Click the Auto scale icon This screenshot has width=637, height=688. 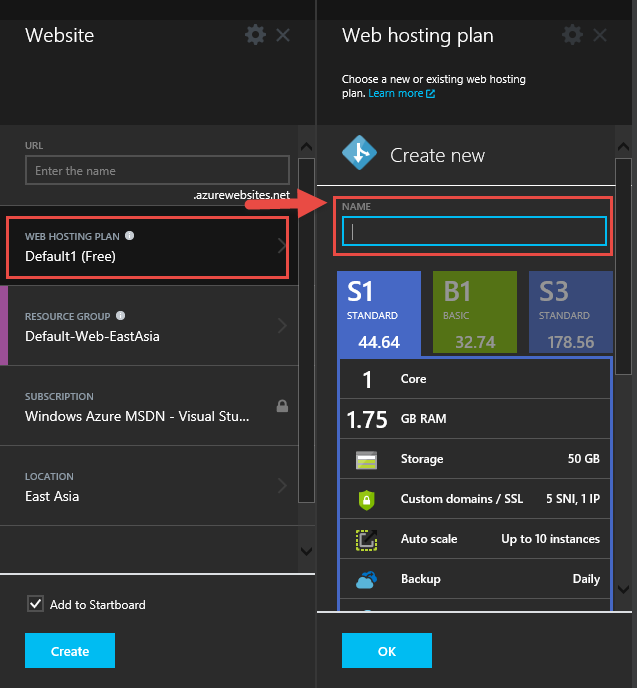coord(366,540)
